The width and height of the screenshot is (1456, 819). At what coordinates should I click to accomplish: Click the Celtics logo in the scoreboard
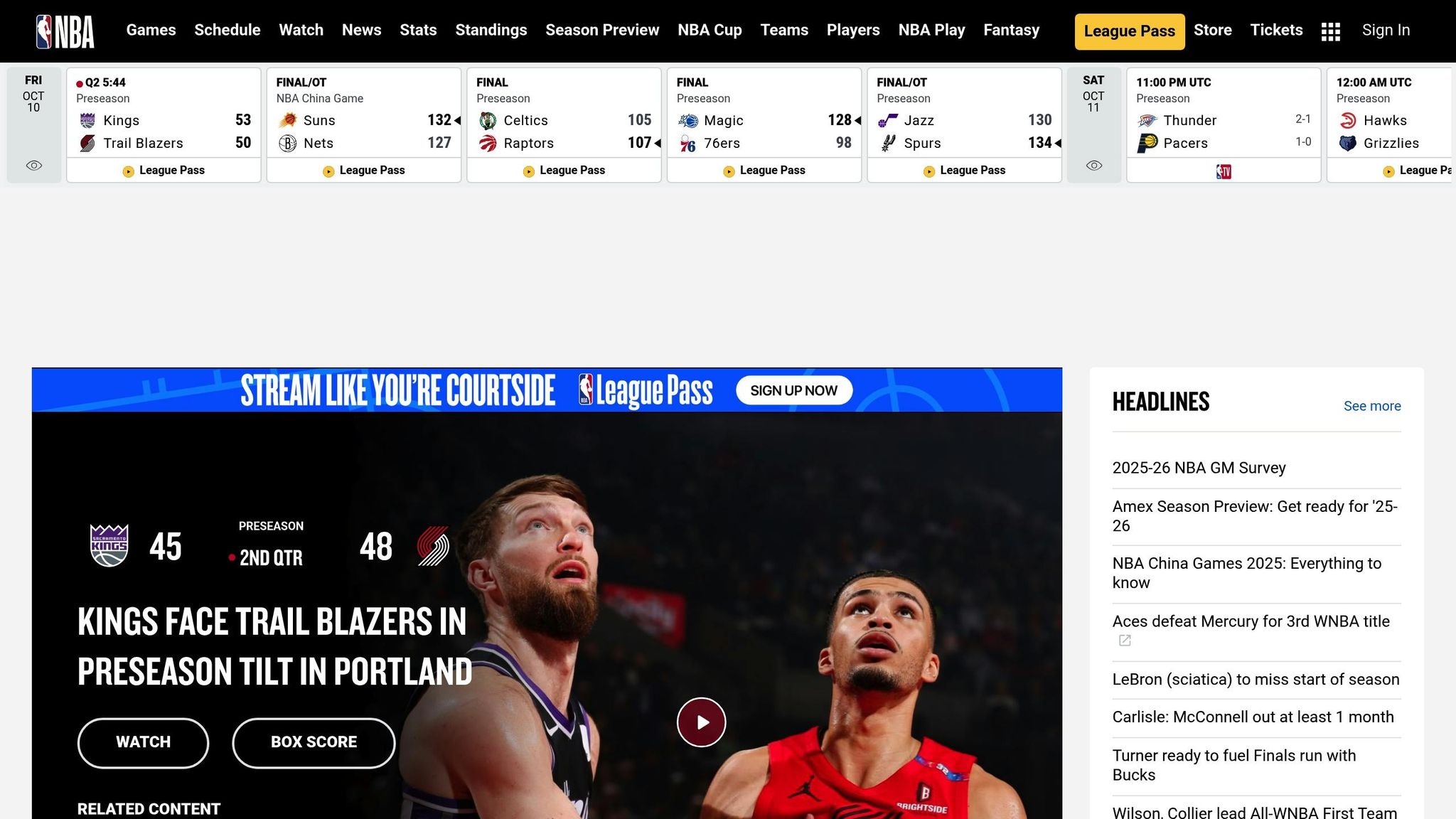(x=488, y=121)
